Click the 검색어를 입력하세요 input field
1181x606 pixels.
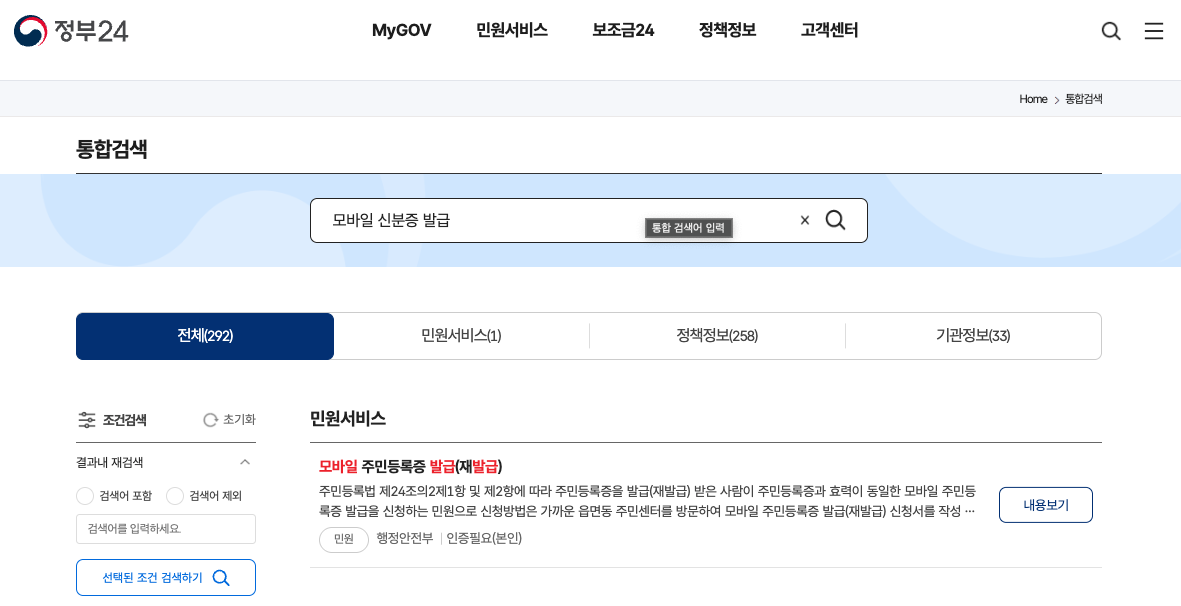[165, 529]
